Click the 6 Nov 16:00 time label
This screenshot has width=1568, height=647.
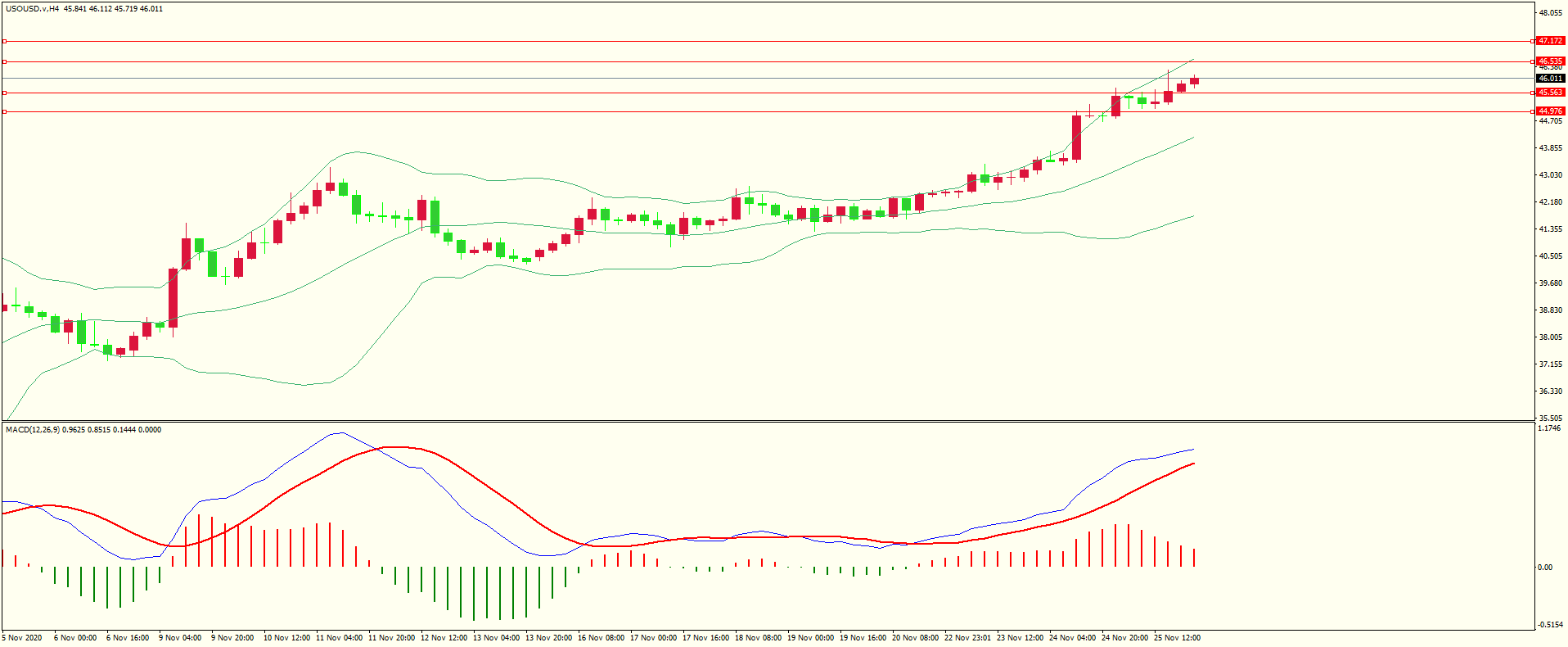128,638
